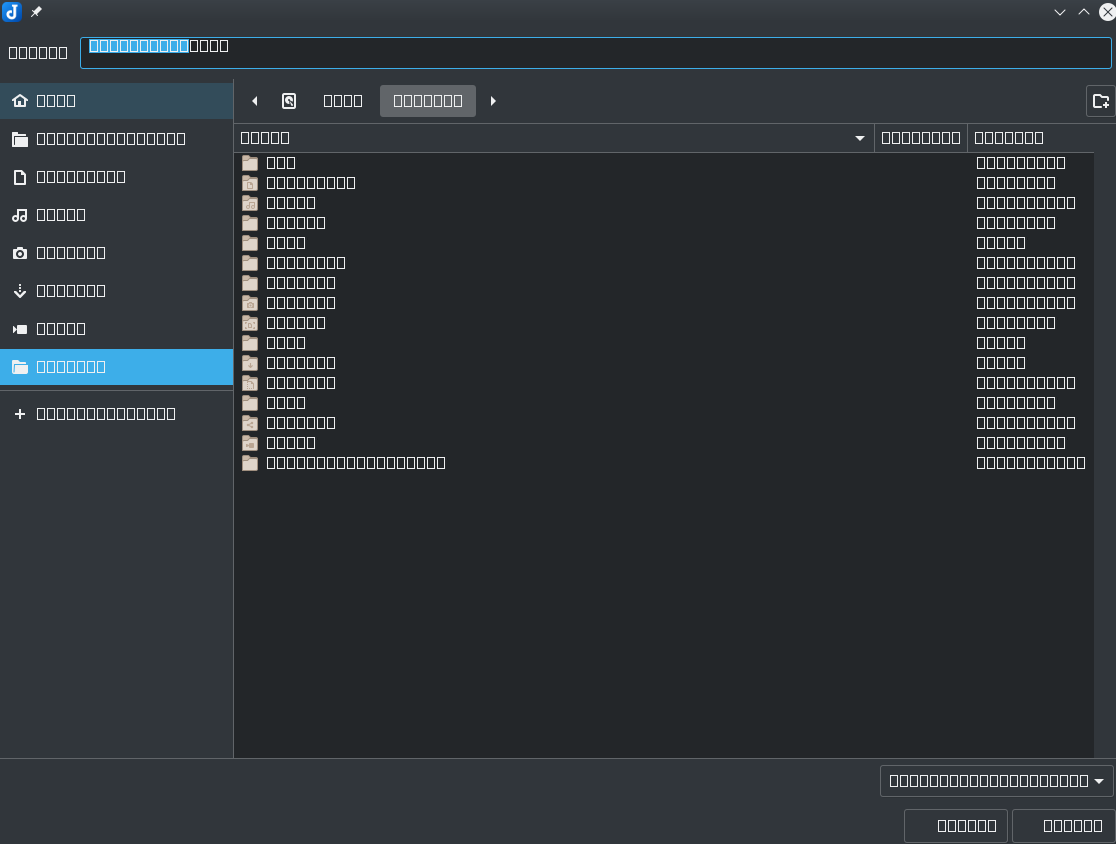This screenshot has width=1116, height=844.
Task: Navigate back using the left breadcrumb arrow
Action: click(255, 100)
